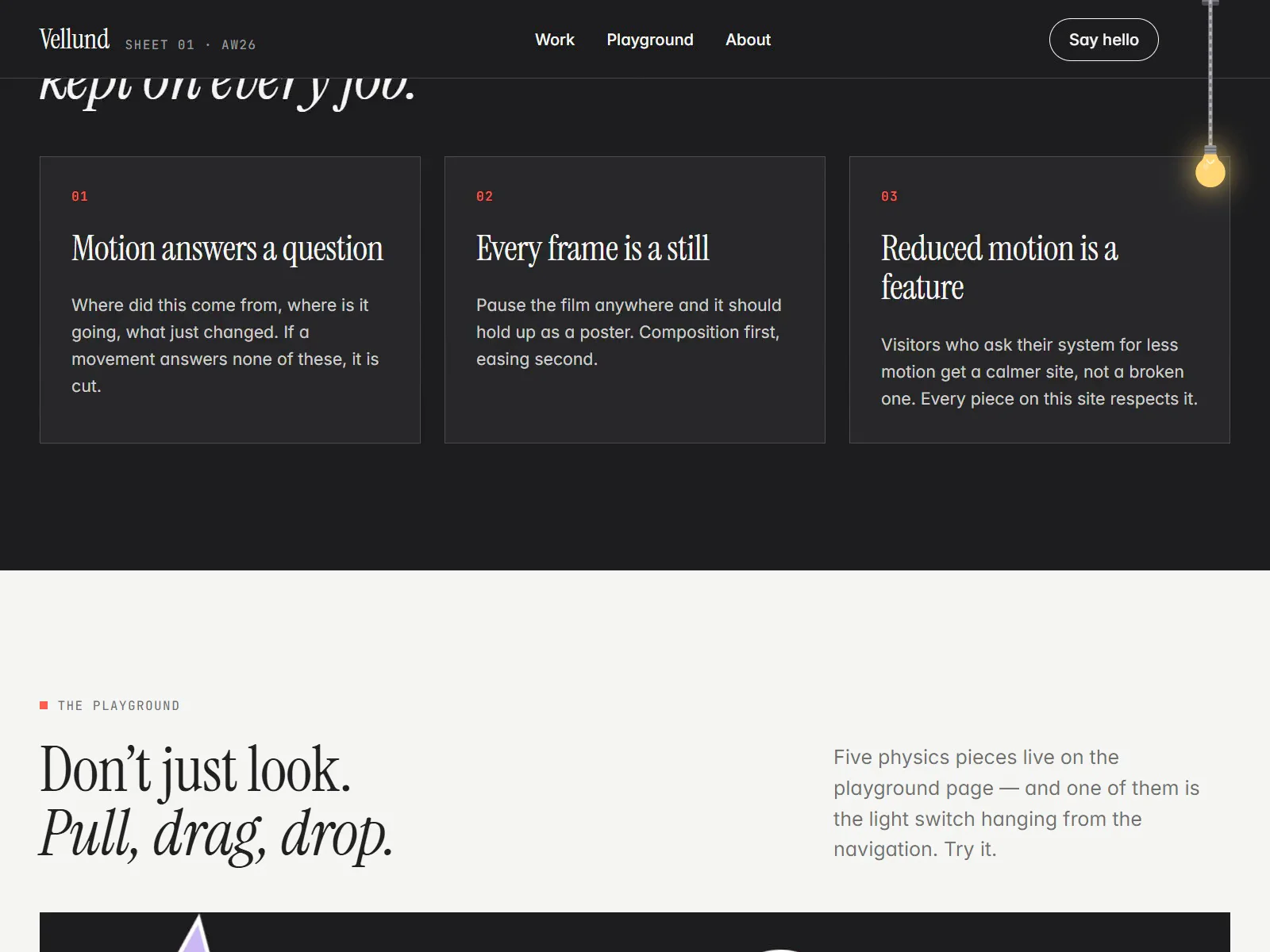Go to the Playground page

tap(650, 40)
